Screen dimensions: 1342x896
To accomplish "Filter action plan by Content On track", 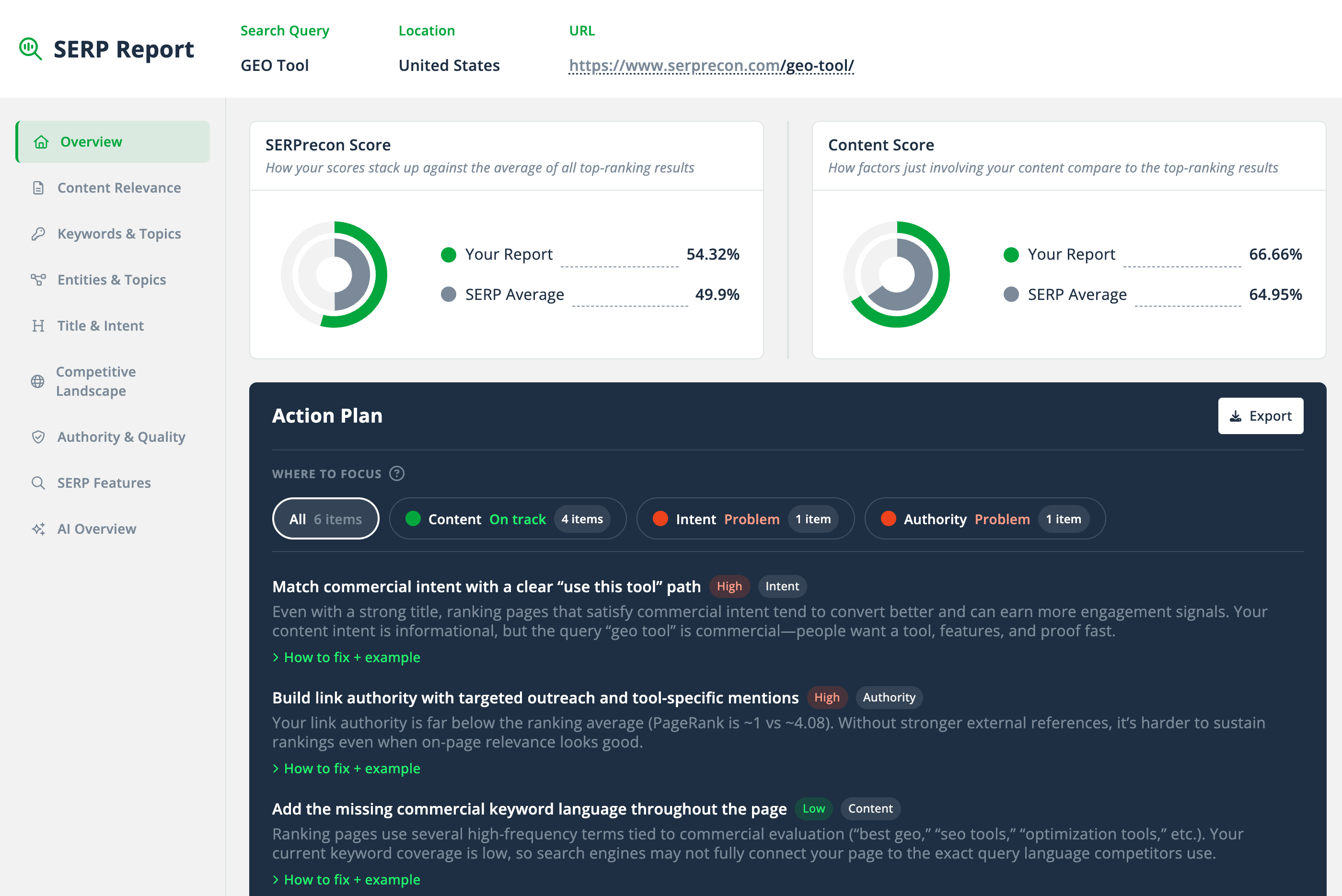I will coord(508,519).
